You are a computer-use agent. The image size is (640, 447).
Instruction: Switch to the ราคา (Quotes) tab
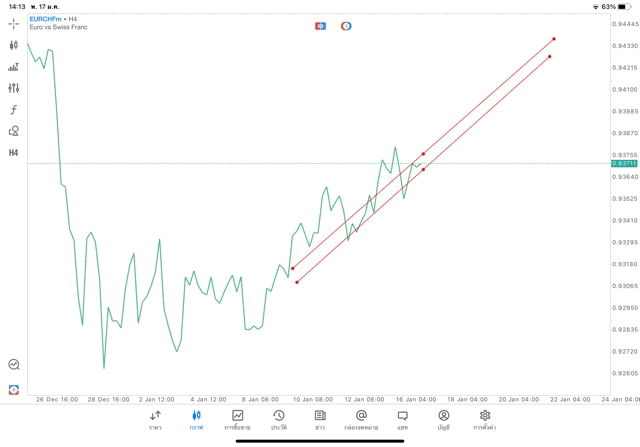(x=155, y=419)
